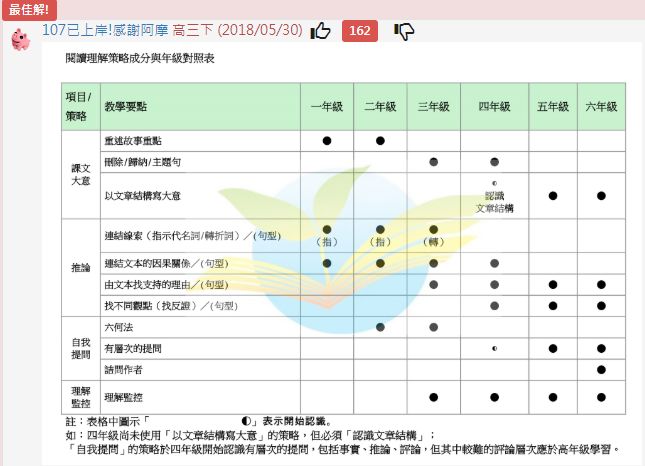Click the 詰問作者 row label
Screen dimensions: 645x466
(123, 370)
